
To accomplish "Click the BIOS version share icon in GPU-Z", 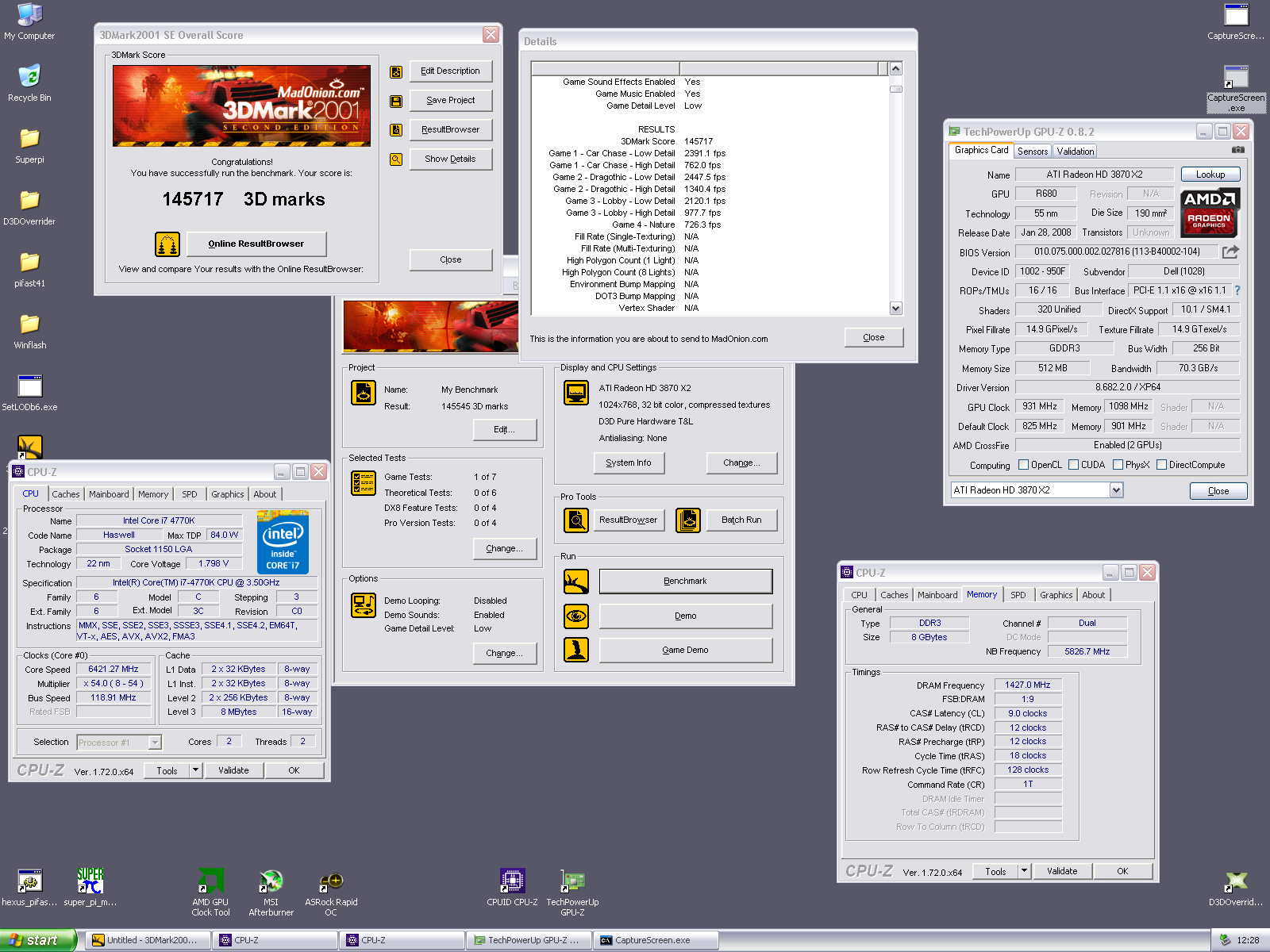I will (1230, 252).
